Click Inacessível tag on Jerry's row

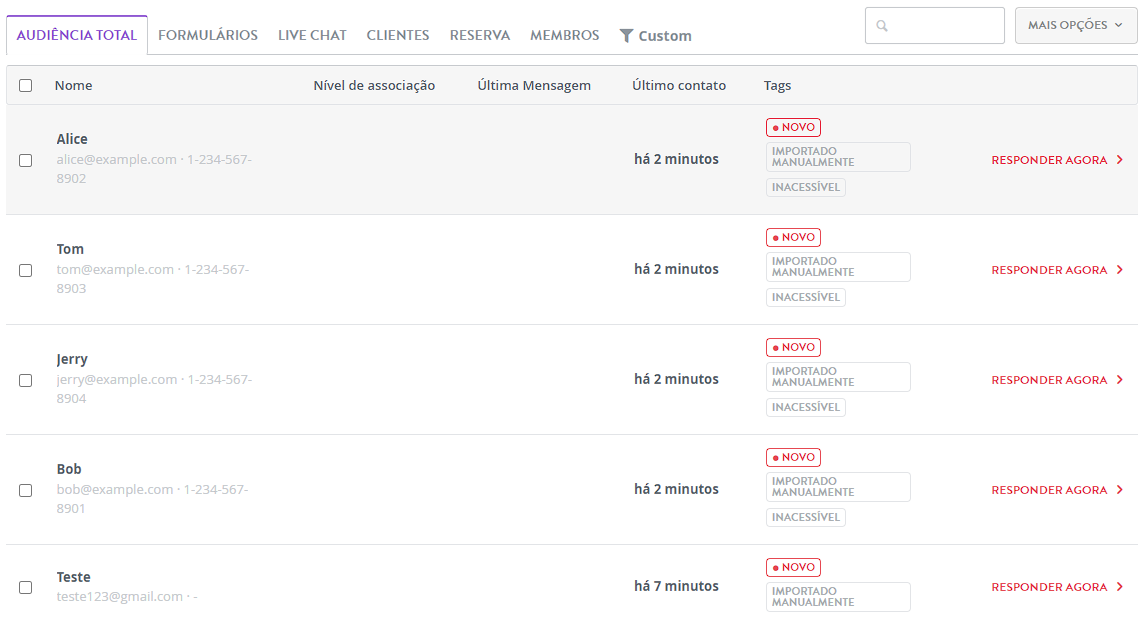pyautogui.click(x=805, y=408)
